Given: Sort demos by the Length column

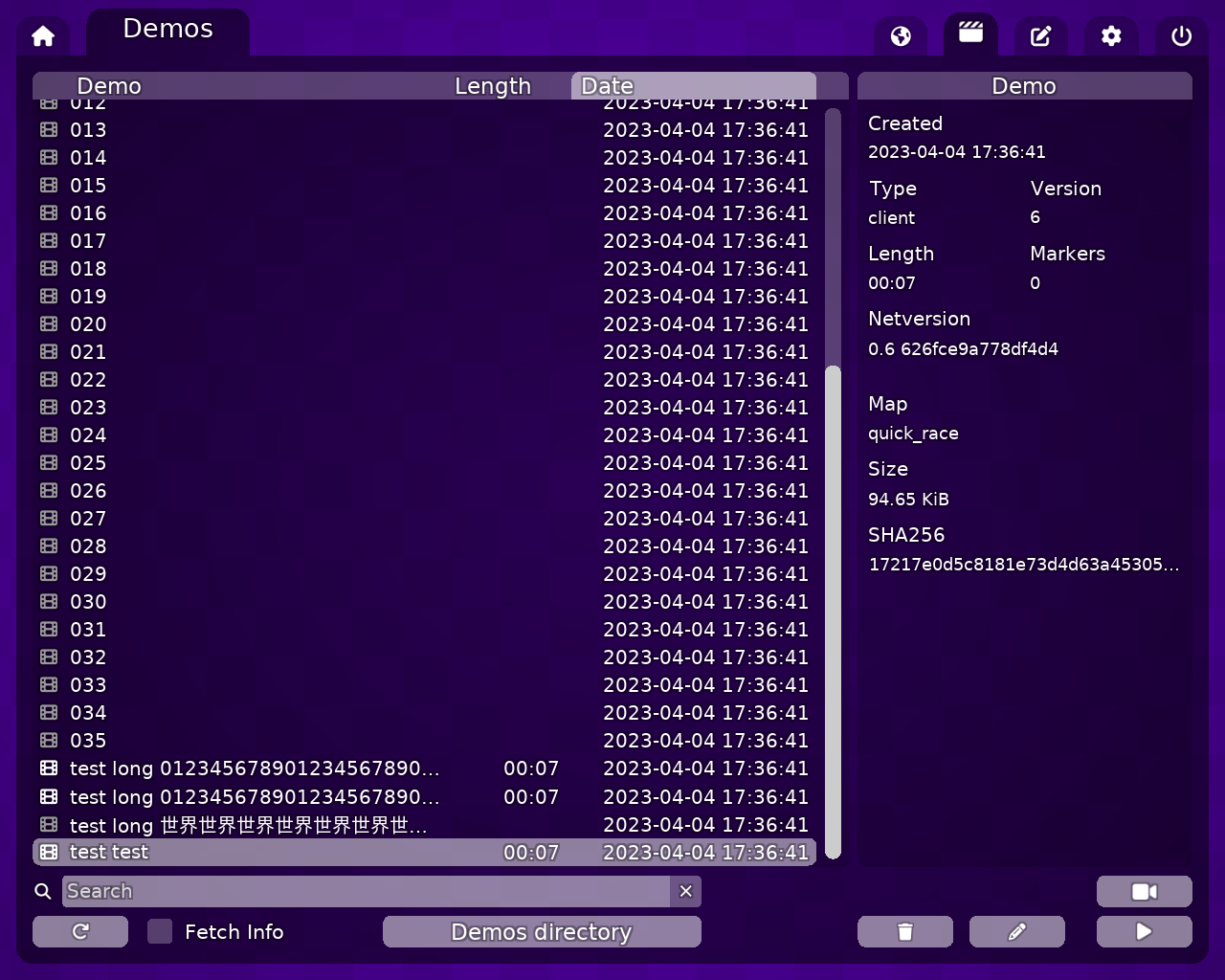Looking at the screenshot, I should click(x=493, y=85).
